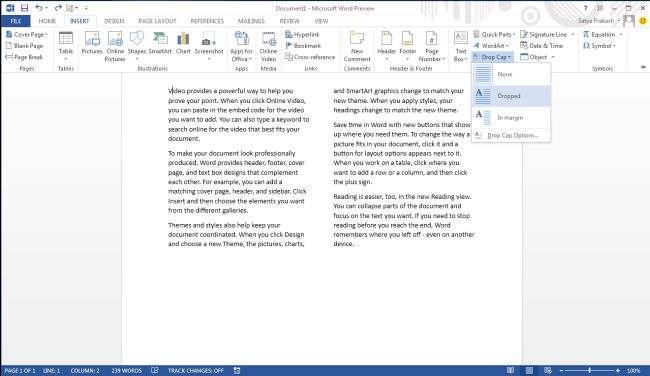The image size is (650, 376).
Task: Open the Signature Line dropdown
Action: [x=572, y=34]
